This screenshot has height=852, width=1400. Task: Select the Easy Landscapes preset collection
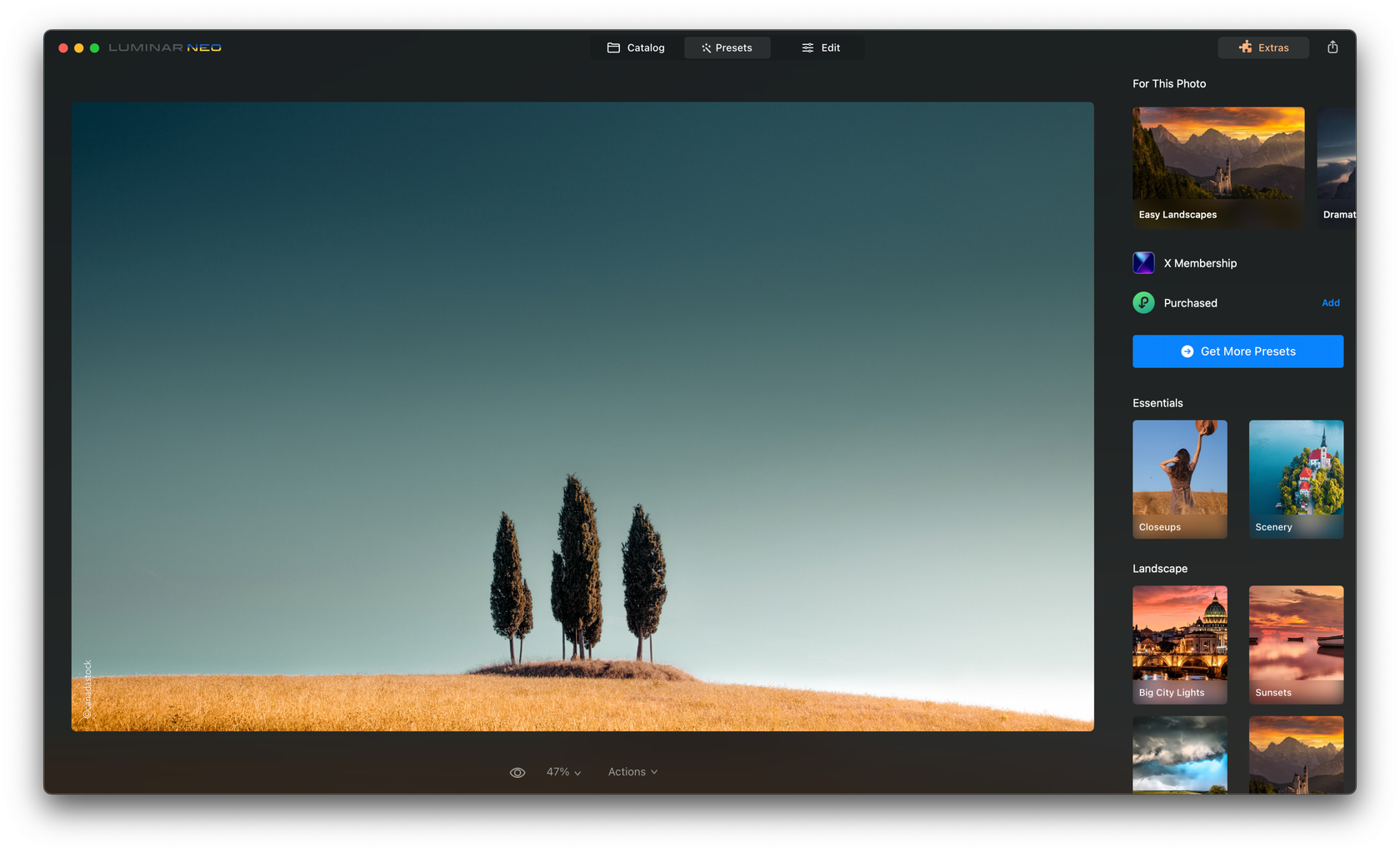coord(1217,167)
